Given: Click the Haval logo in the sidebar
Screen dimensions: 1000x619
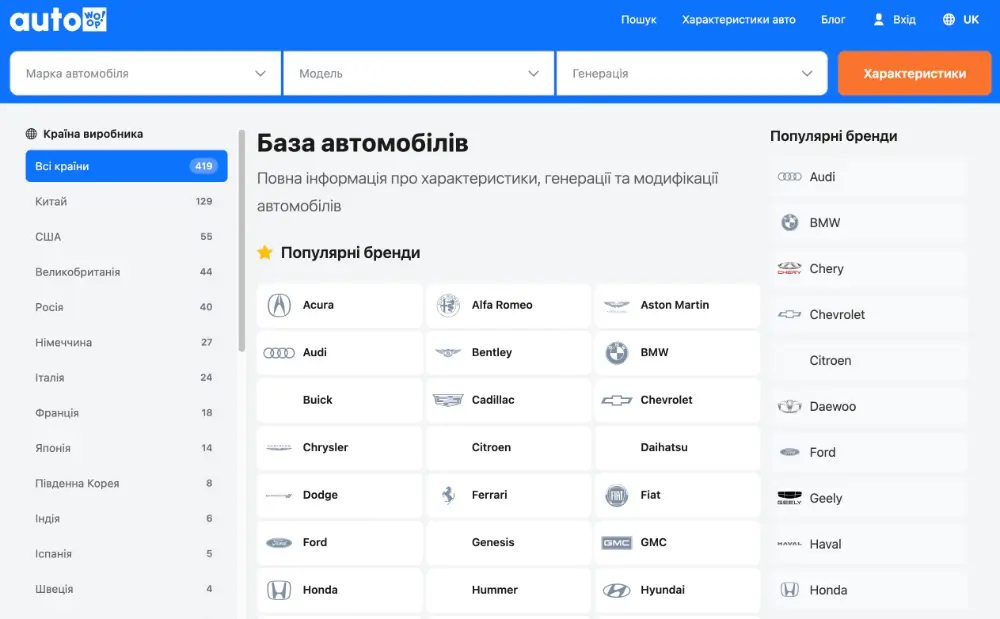Looking at the screenshot, I should [790, 544].
